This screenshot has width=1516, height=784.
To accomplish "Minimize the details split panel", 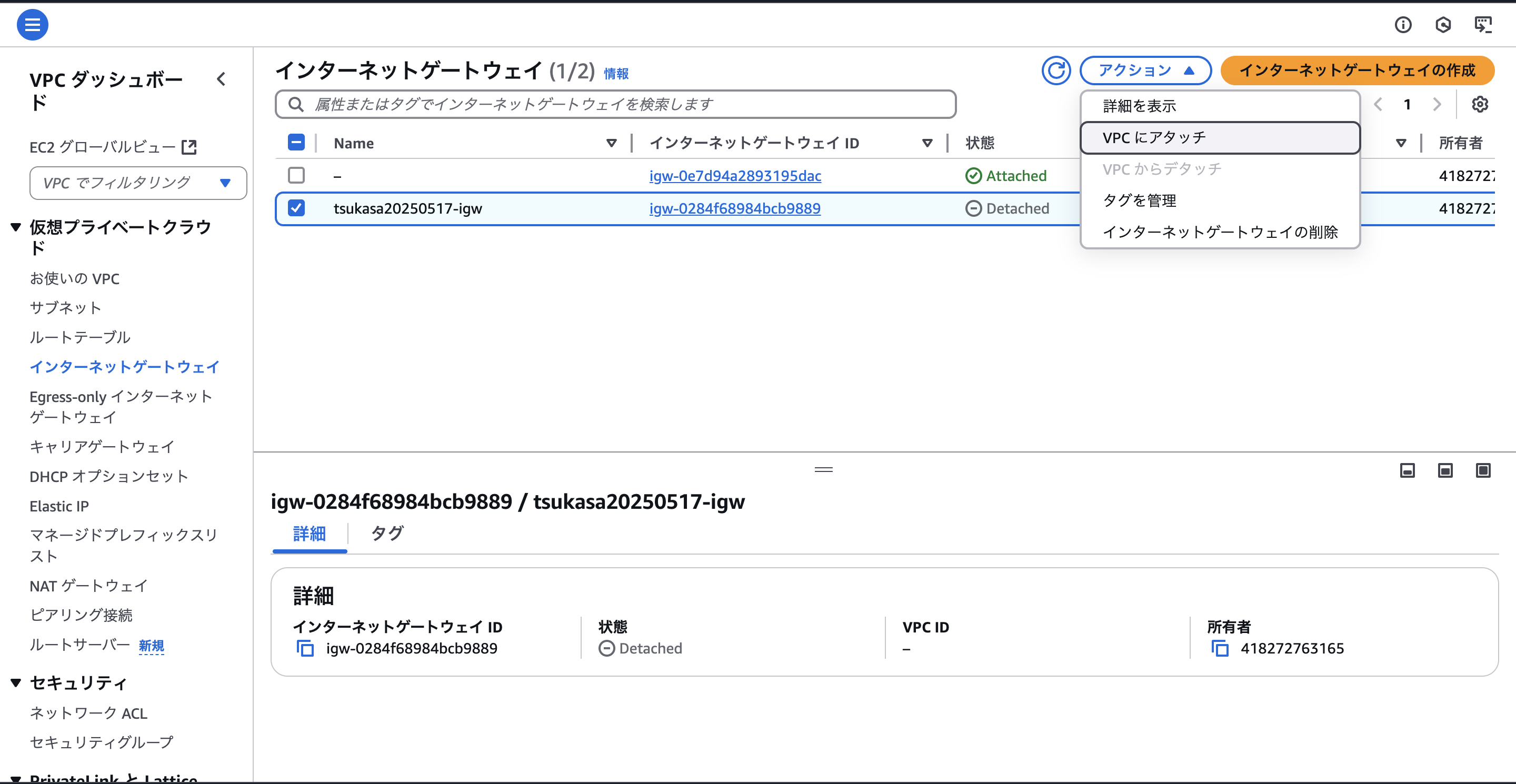I will (x=1407, y=470).
